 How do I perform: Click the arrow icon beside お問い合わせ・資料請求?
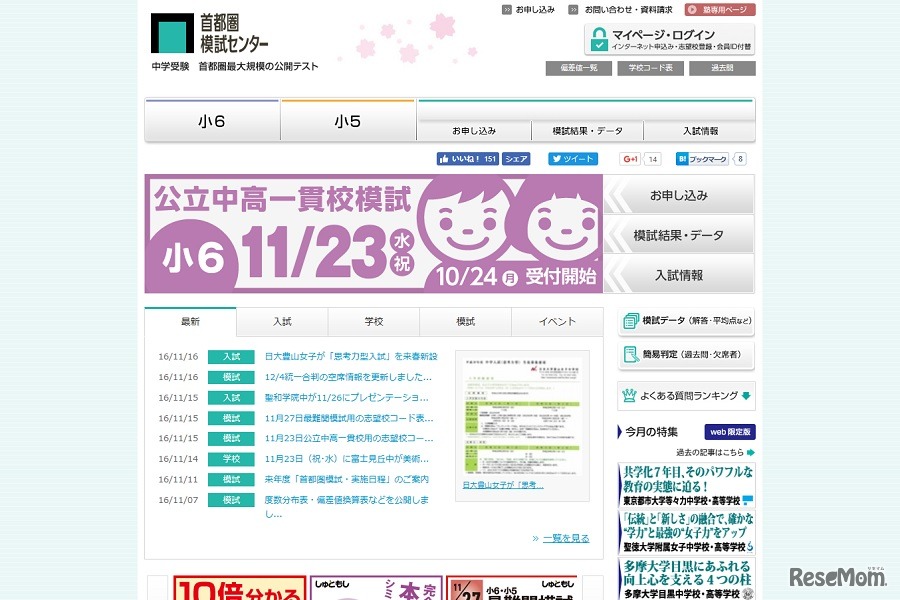pos(573,10)
